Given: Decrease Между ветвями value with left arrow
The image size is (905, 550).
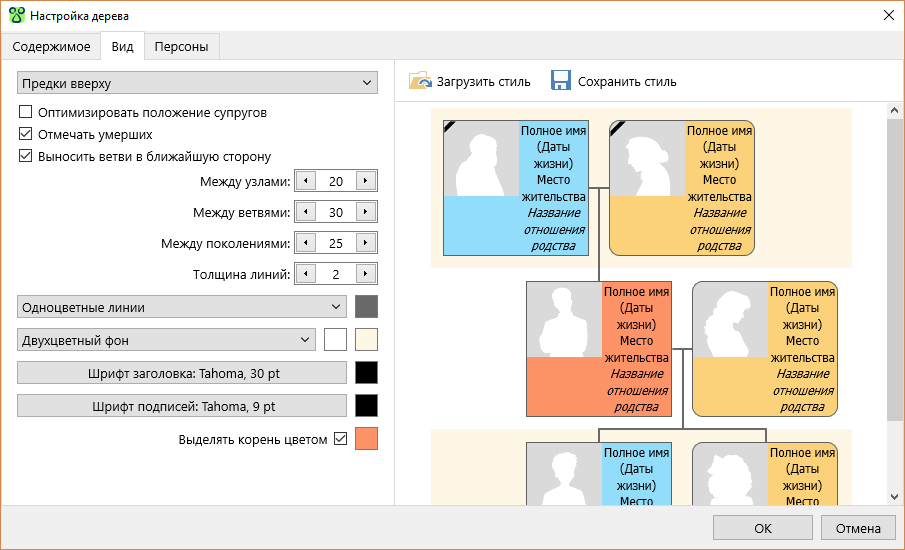Looking at the screenshot, I should coord(304,212).
